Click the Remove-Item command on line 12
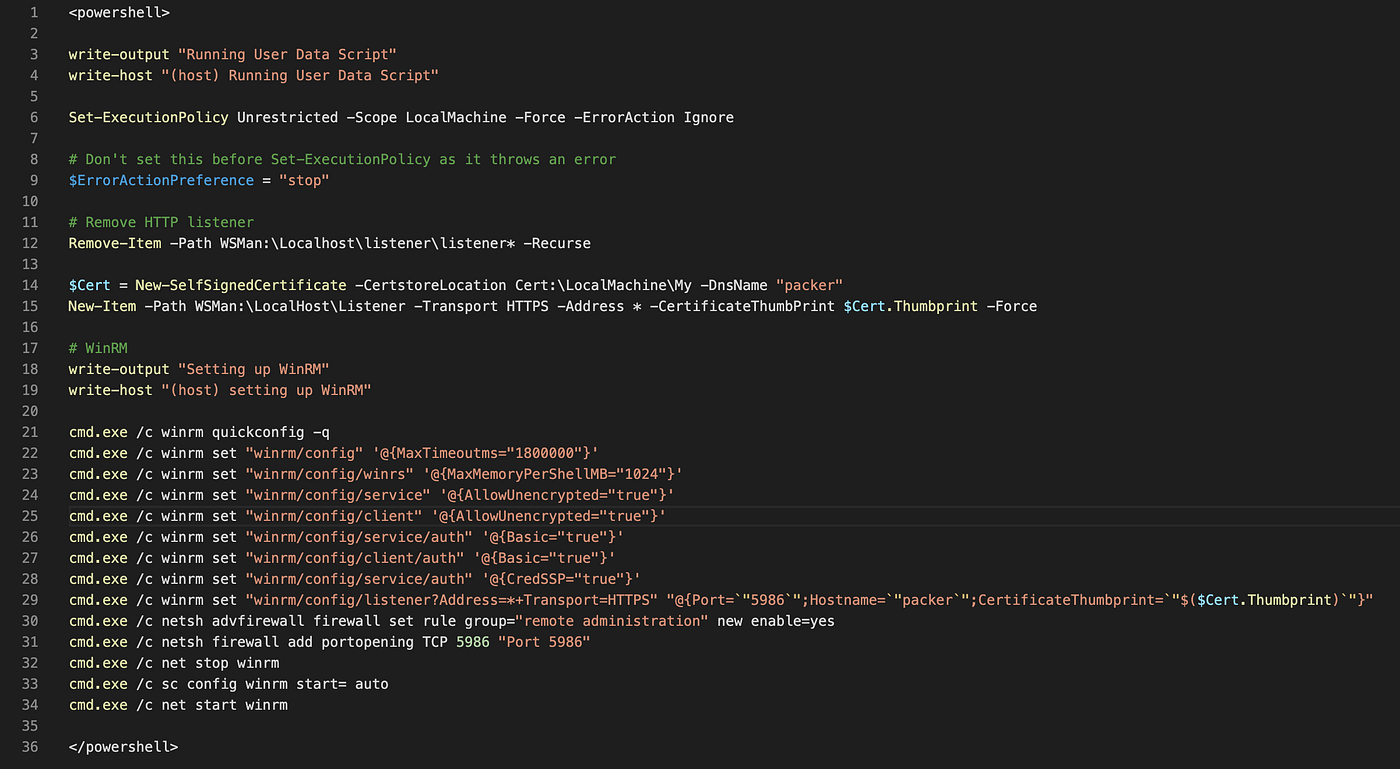 tap(114, 243)
